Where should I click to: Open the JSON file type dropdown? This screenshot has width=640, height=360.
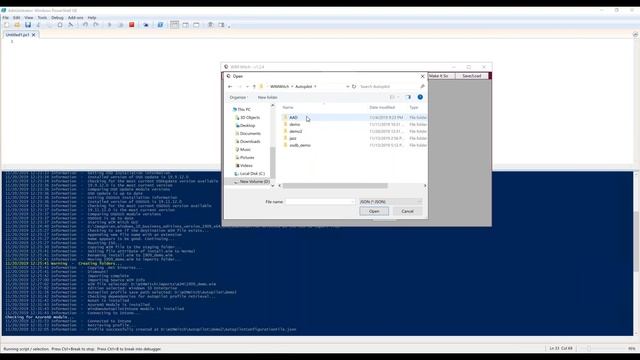pos(391,202)
